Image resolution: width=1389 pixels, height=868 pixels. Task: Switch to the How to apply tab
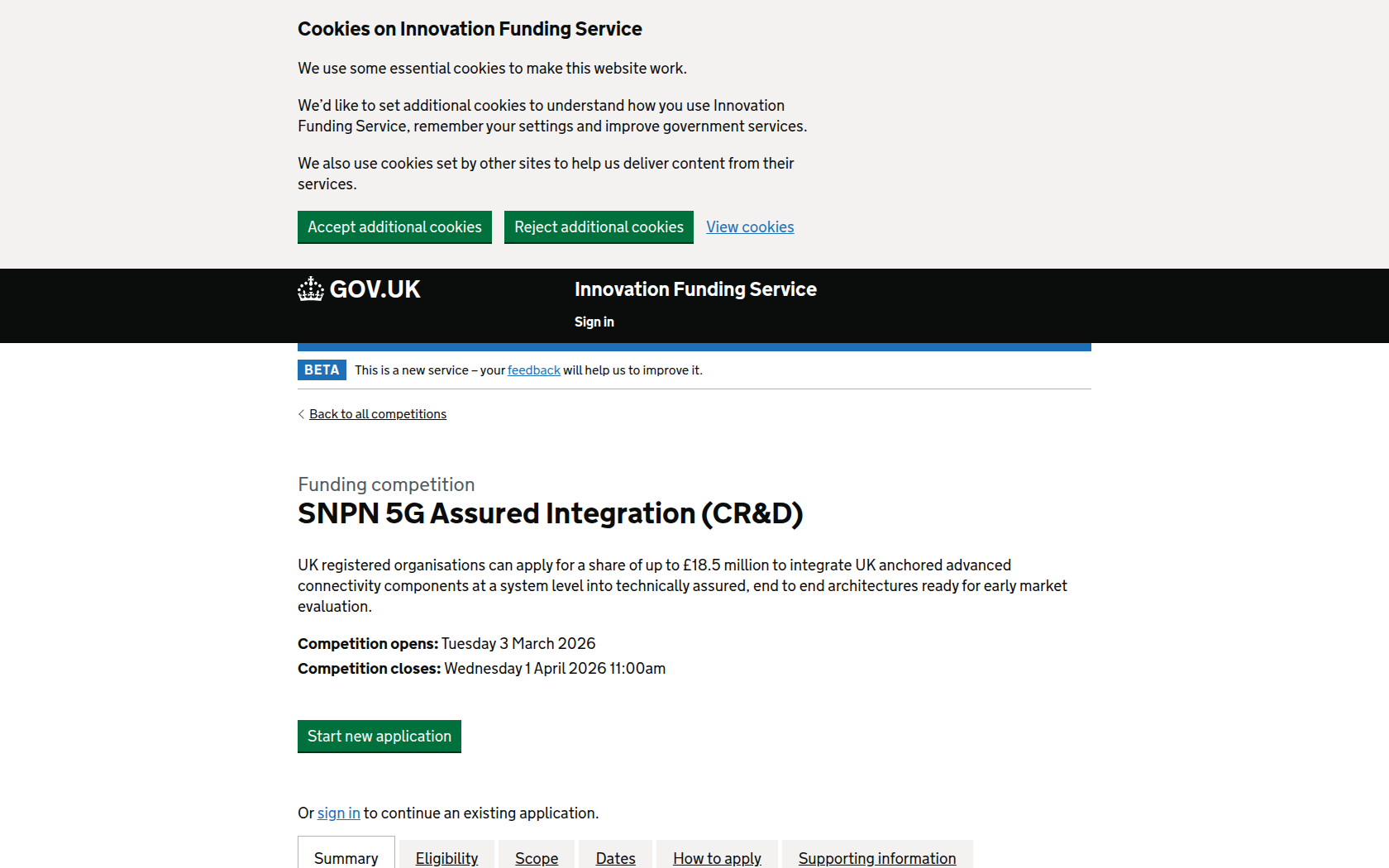tap(717, 857)
